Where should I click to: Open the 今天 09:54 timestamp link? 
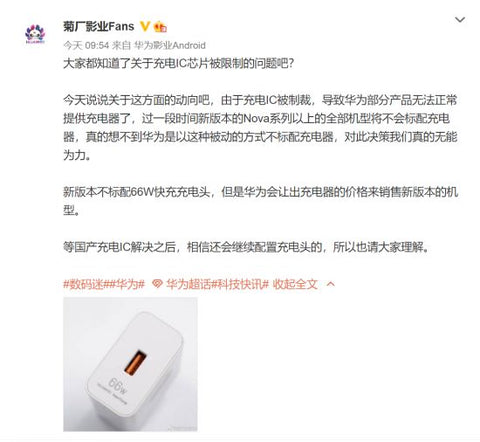tap(86, 45)
